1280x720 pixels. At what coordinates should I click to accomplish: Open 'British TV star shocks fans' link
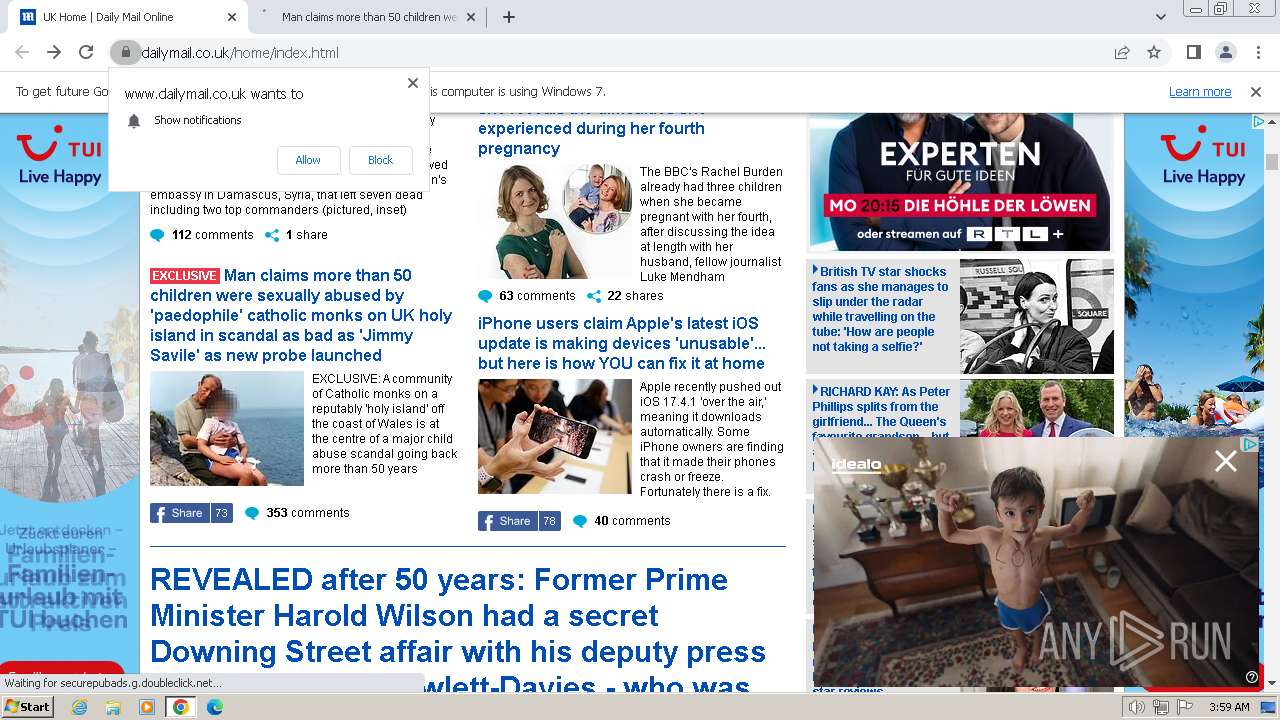[880, 309]
